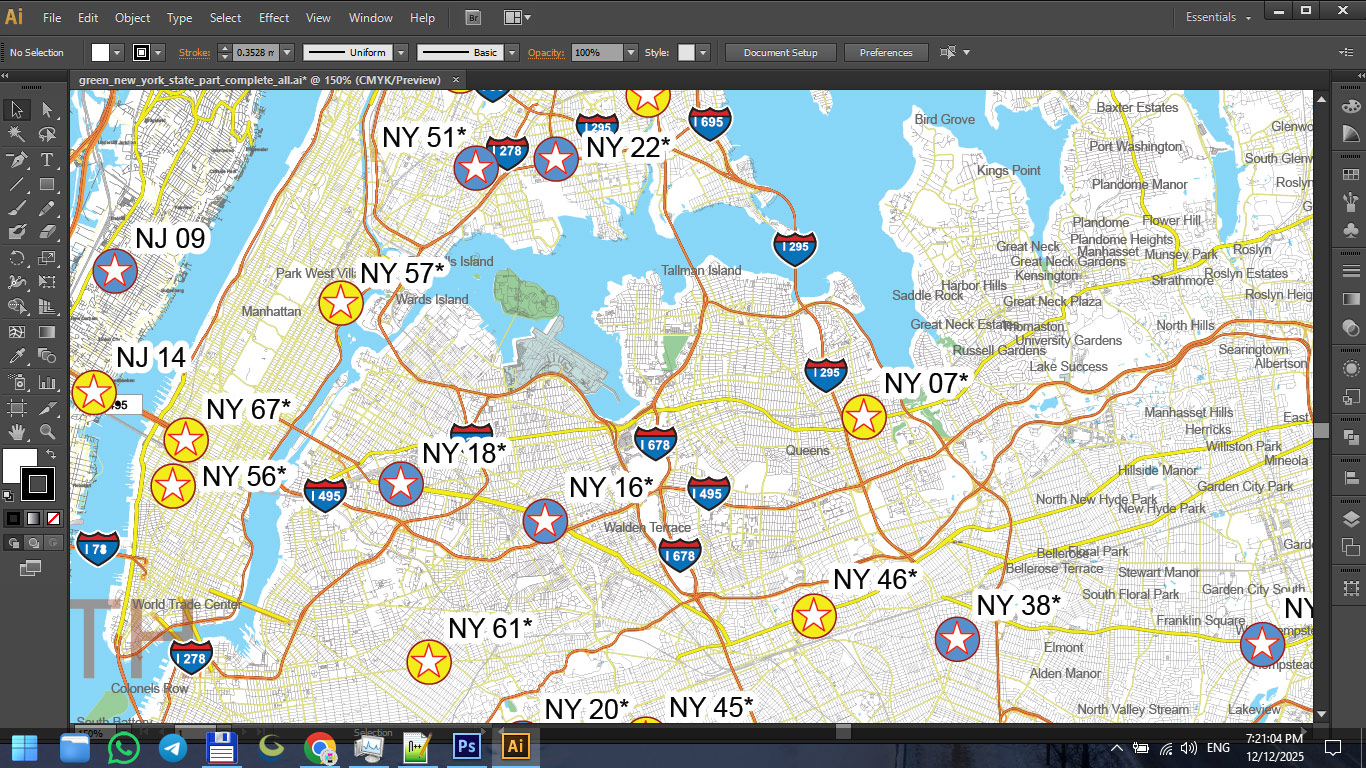Click the Preferences button
Screen dimensions: 1366x768
885,53
